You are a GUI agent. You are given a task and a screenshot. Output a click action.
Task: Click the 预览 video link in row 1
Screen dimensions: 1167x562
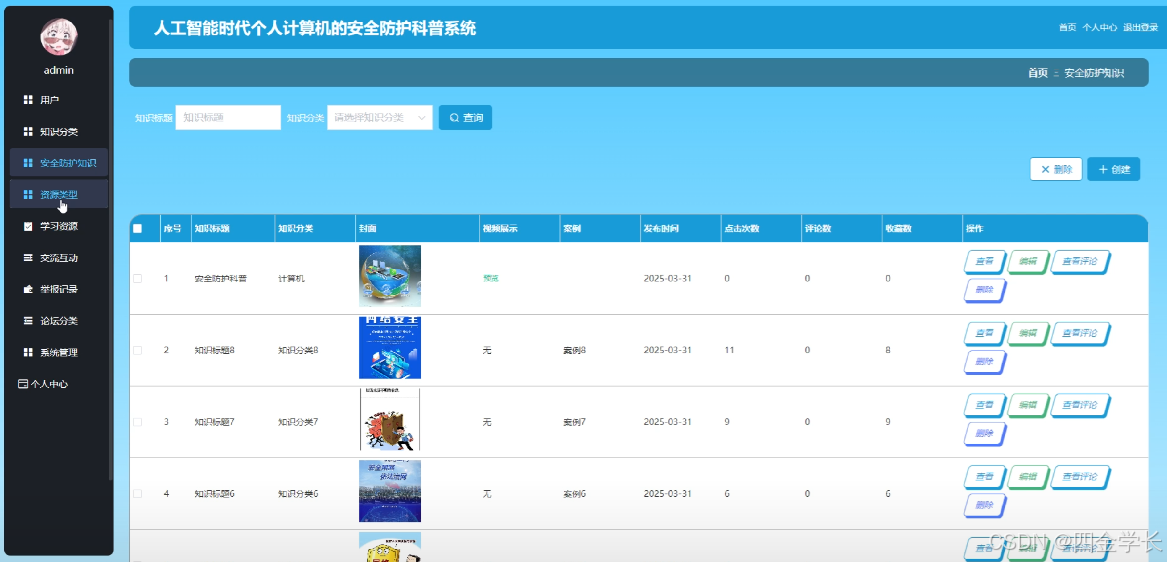tap(490, 278)
